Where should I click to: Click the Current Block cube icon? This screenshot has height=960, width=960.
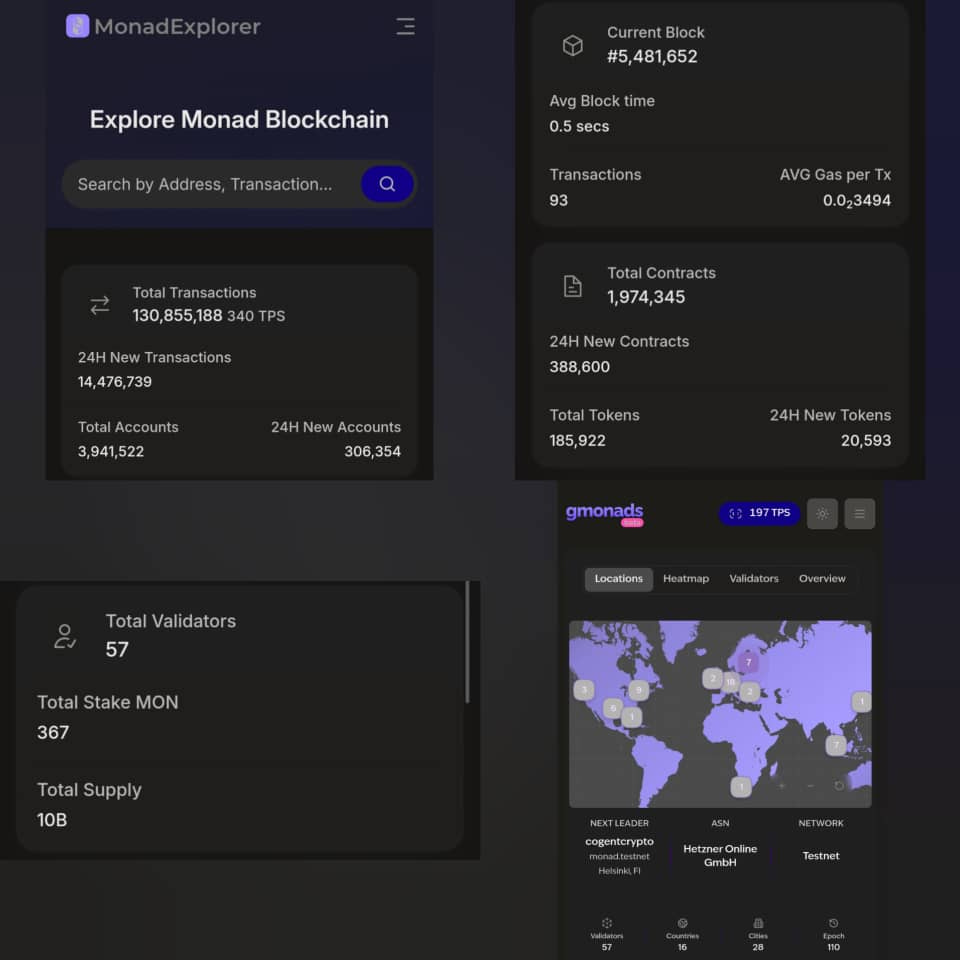(572, 45)
